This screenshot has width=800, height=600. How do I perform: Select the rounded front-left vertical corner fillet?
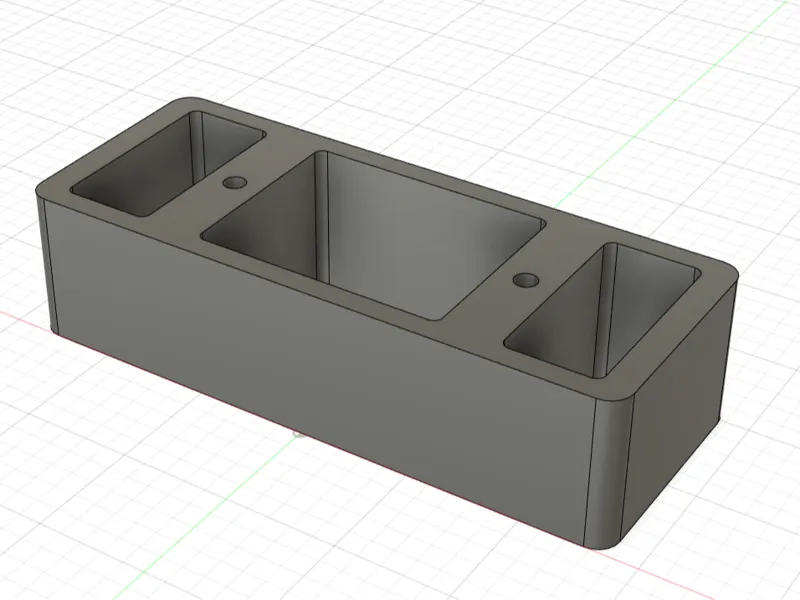[45, 265]
